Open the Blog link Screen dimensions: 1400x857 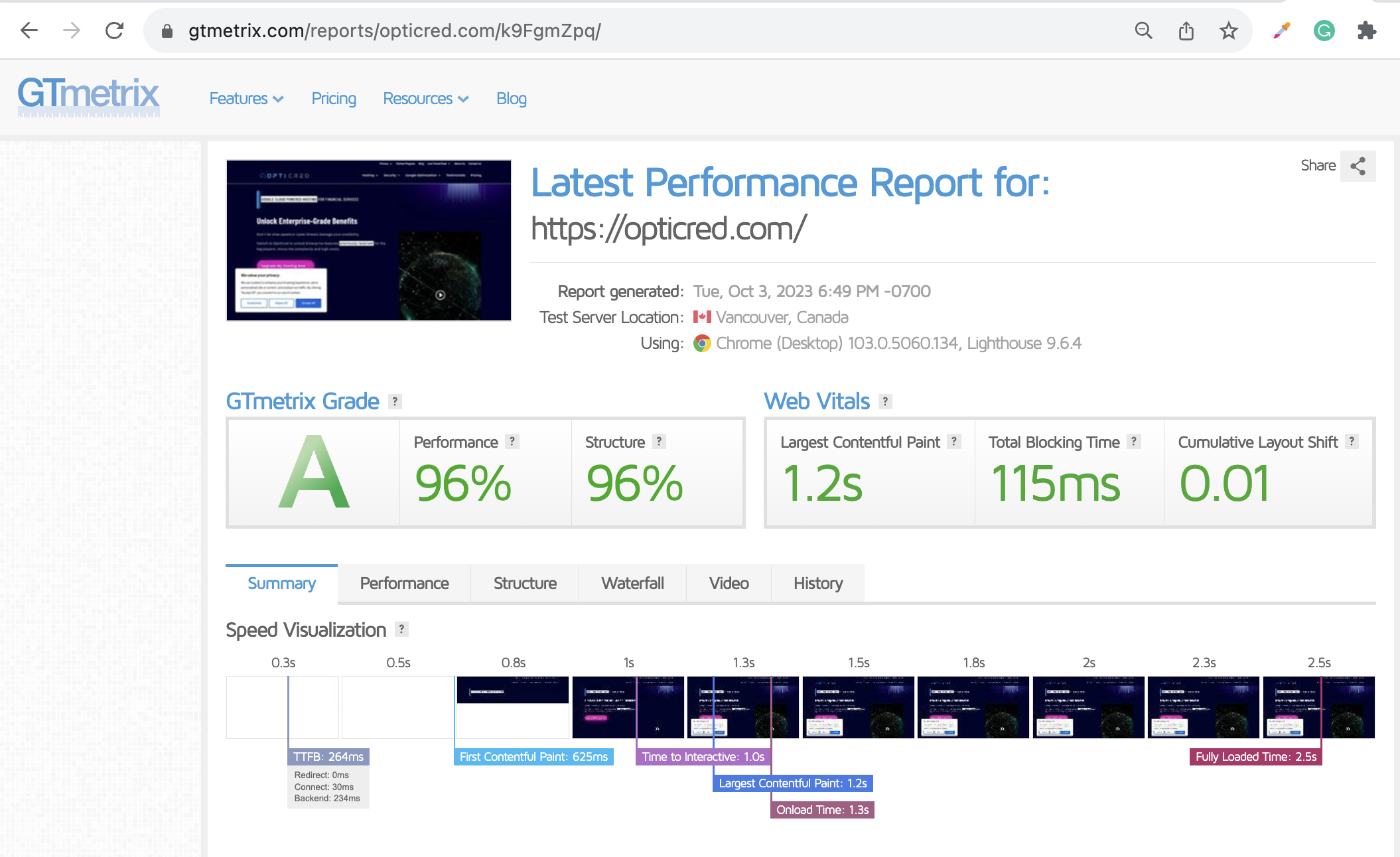point(512,99)
